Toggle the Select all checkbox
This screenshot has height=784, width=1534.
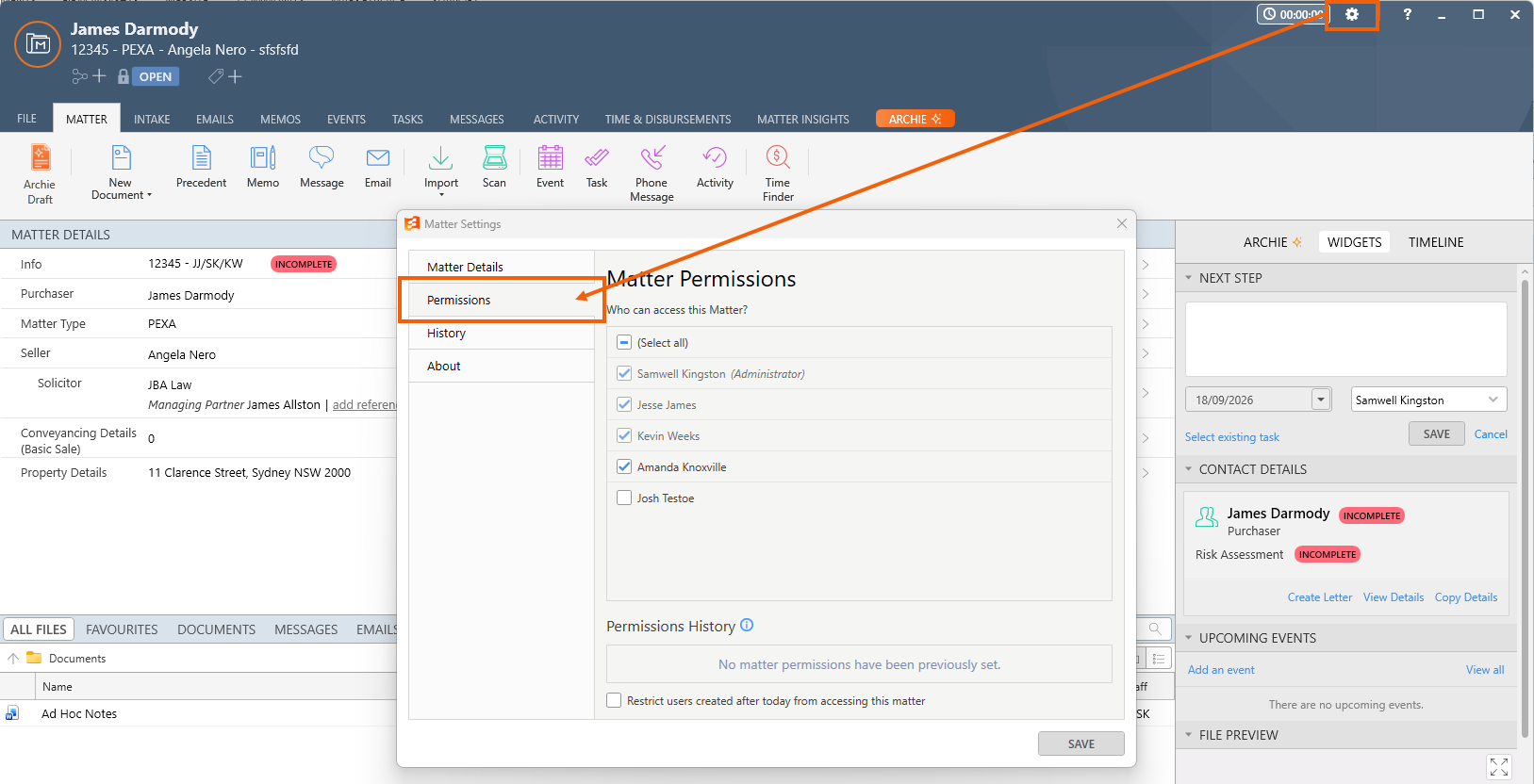tap(624, 342)
